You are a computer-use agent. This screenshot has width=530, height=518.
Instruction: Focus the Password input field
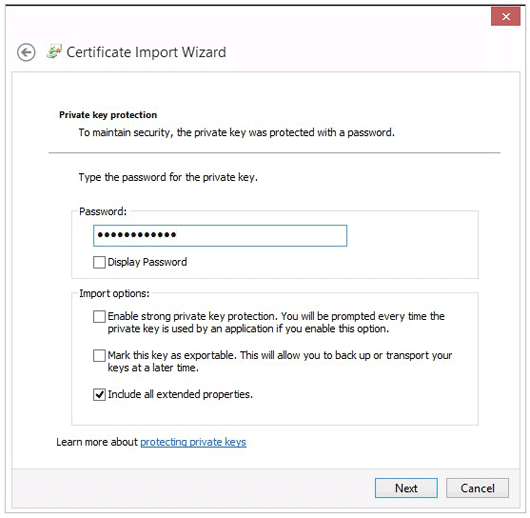coord(220,236)
